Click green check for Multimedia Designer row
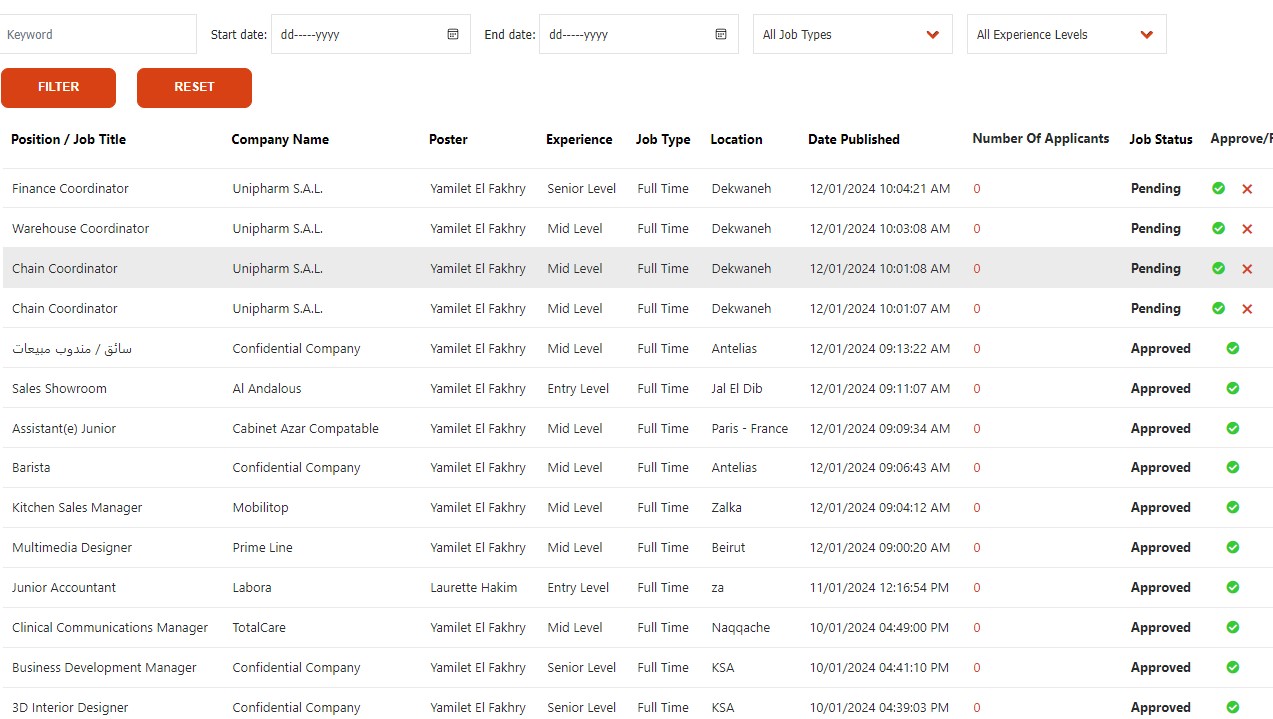The width and height of the screenshot is (1273, 719). (1233, 547)
